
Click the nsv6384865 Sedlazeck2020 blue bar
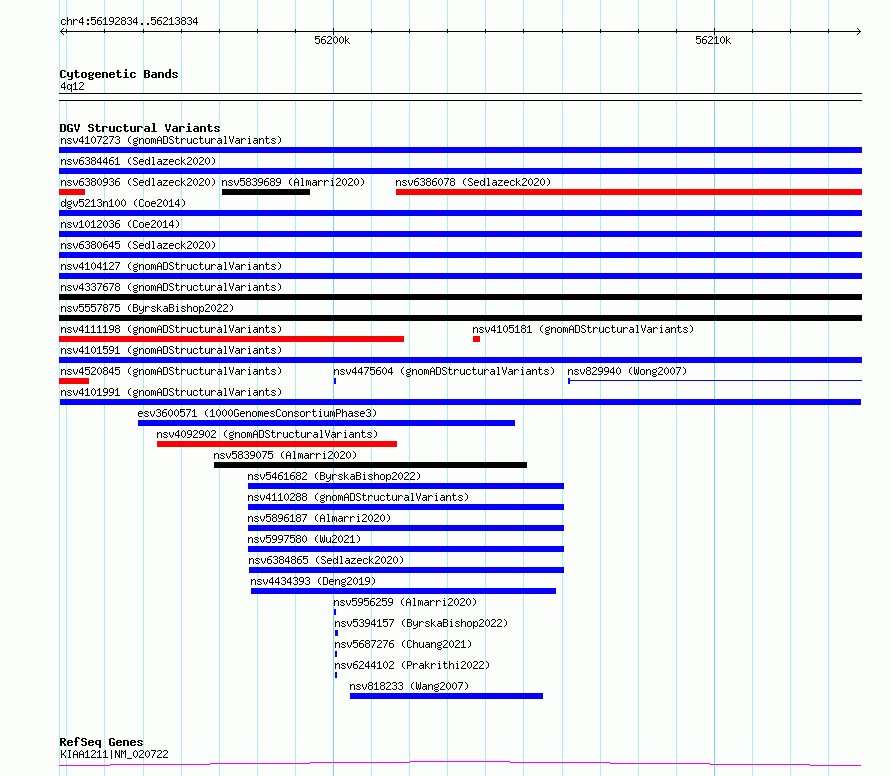point(406,571)
